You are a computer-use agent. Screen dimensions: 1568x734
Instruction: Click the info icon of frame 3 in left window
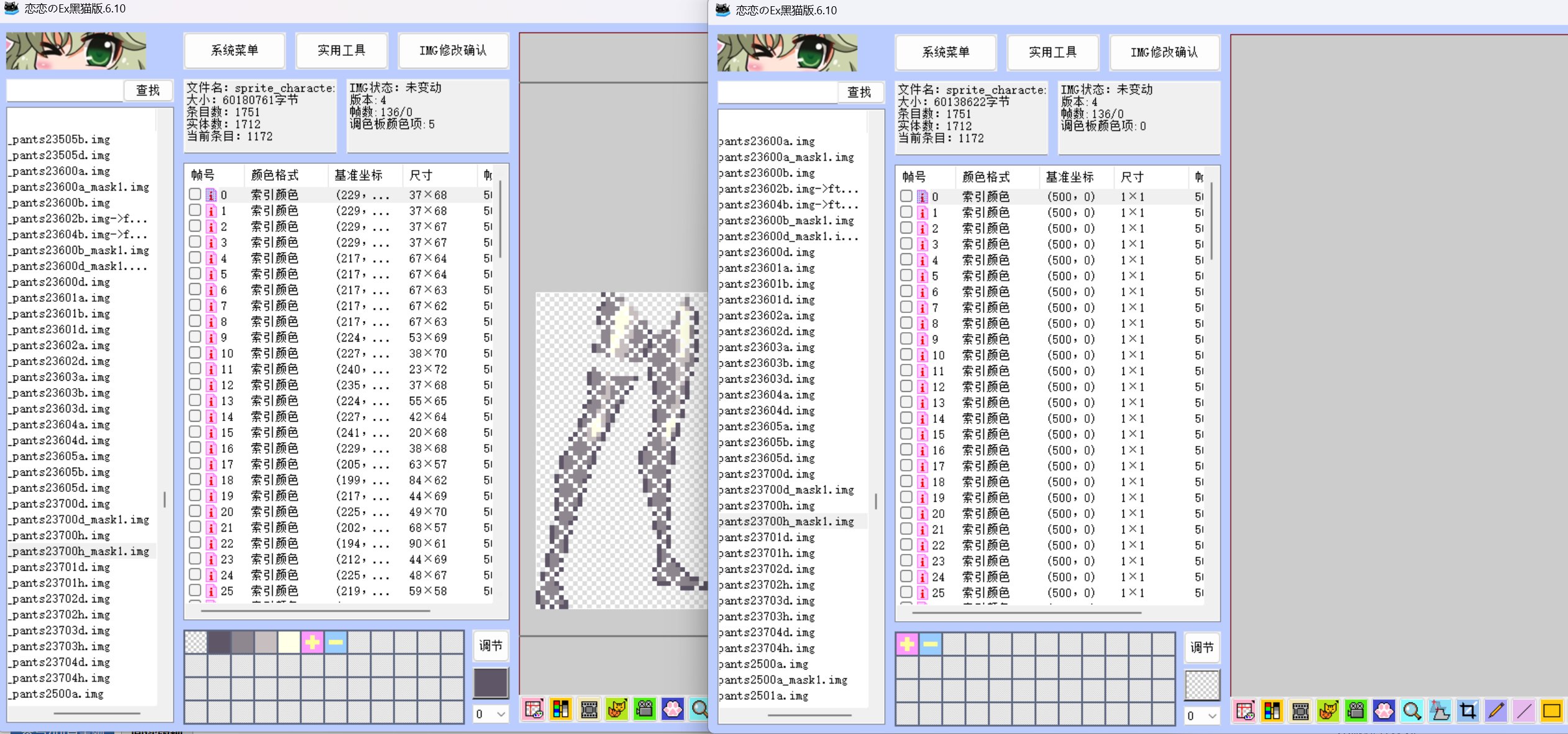tap(211, 243)
